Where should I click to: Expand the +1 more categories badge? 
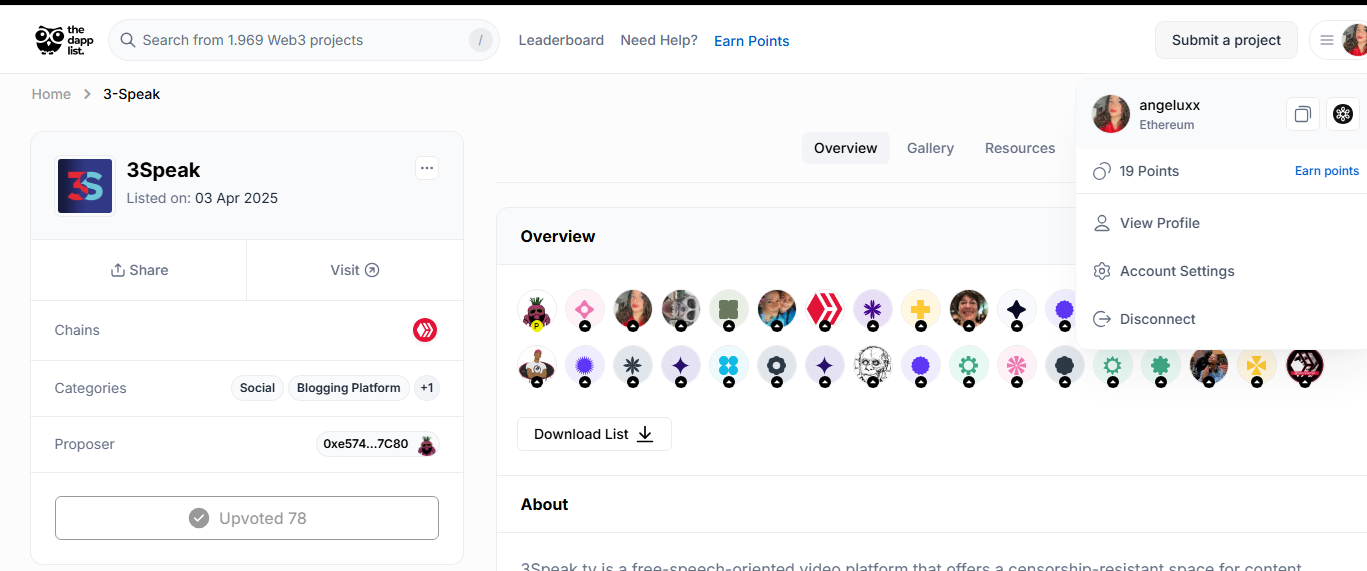(x=427, y=388)
